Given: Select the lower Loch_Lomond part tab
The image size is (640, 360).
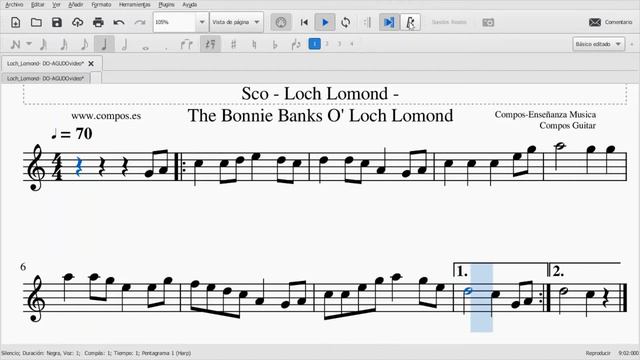Looking at the screenshot, I should pos(45,78).
